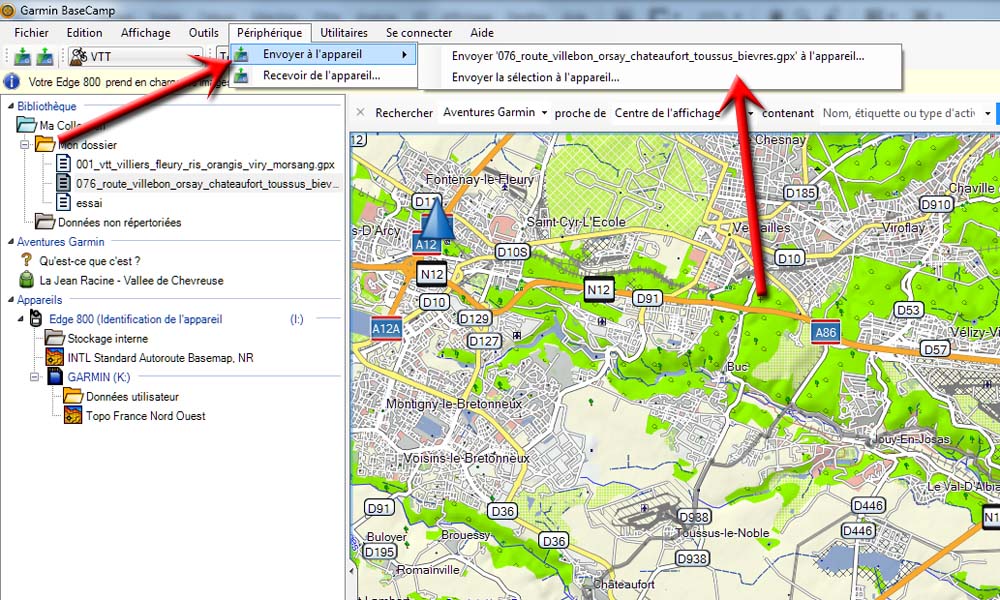The image size is (1000, 600).
Task: Click the A12A highway shield on map
Action: point(386,328)
